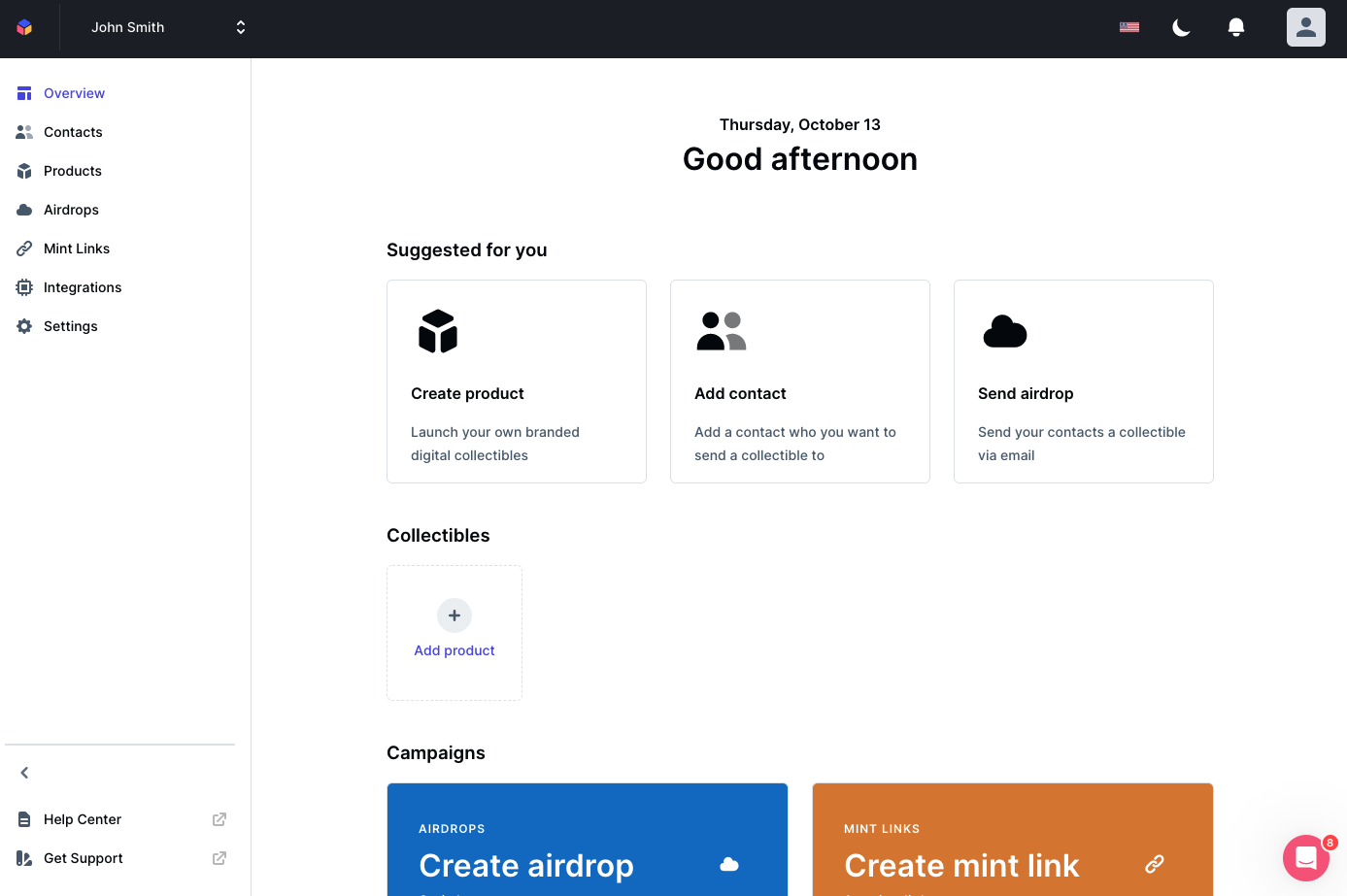Viewport: 1347px width, 896px height.
Task: Click the notifications bell icon
Action: pos(1236,26)
